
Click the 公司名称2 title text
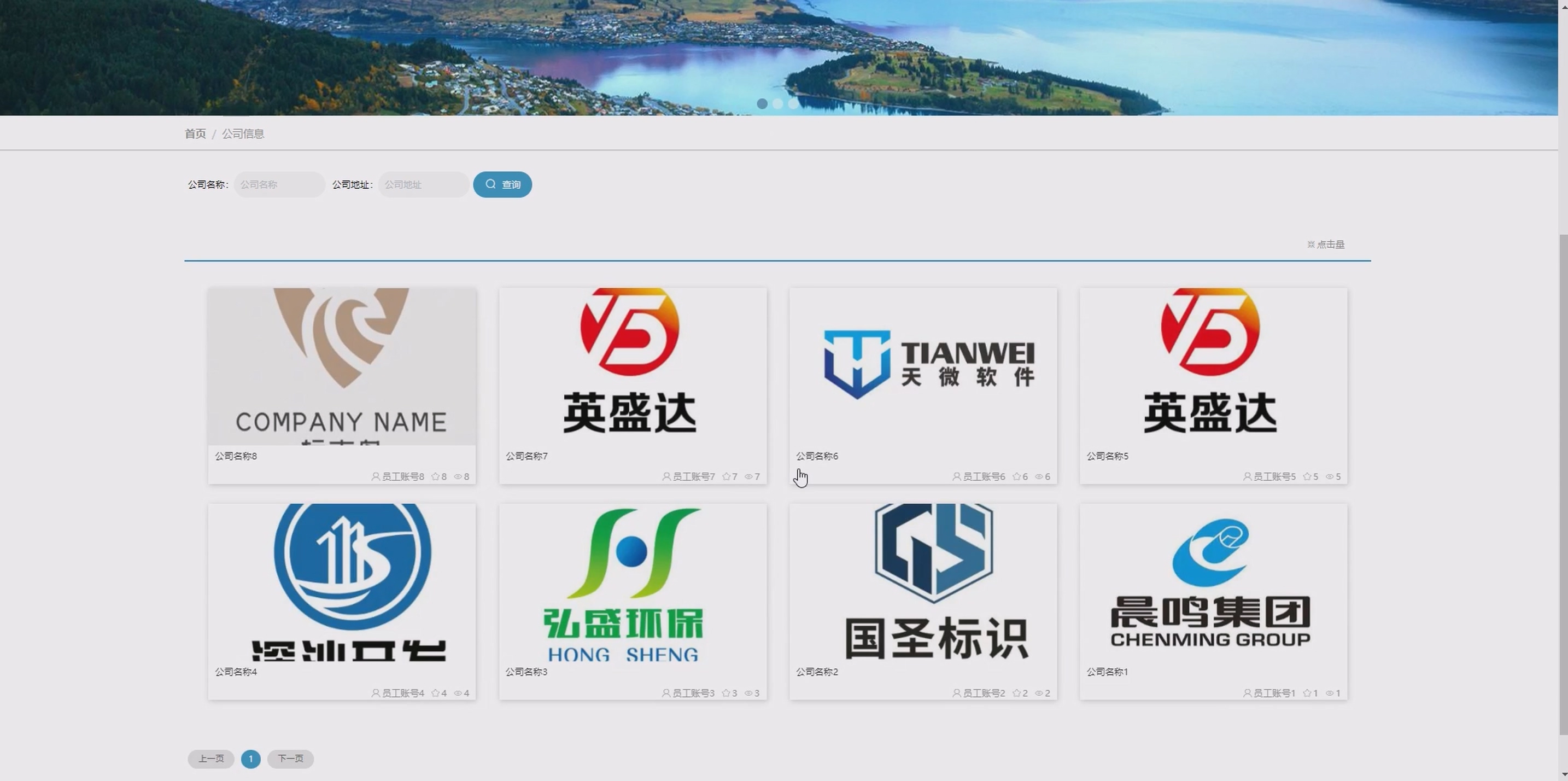pos(817,672)
